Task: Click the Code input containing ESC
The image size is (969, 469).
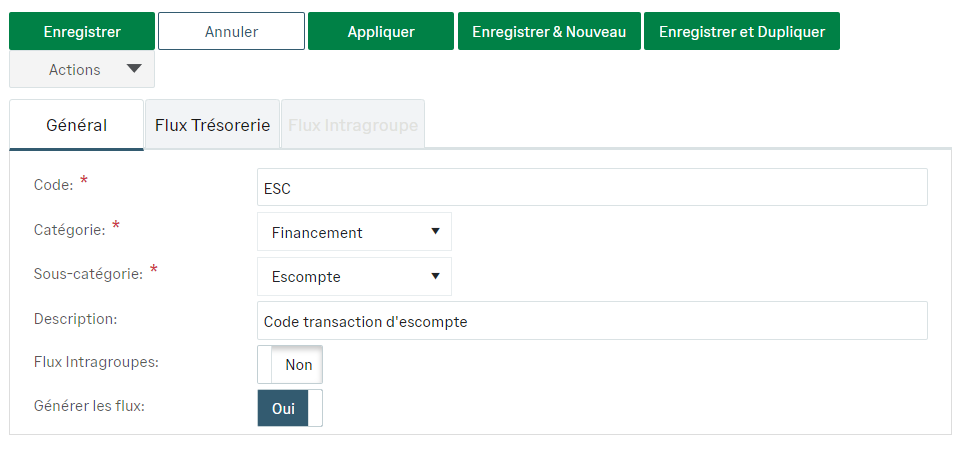Action: pyautogui.click(x=592, y=187)
